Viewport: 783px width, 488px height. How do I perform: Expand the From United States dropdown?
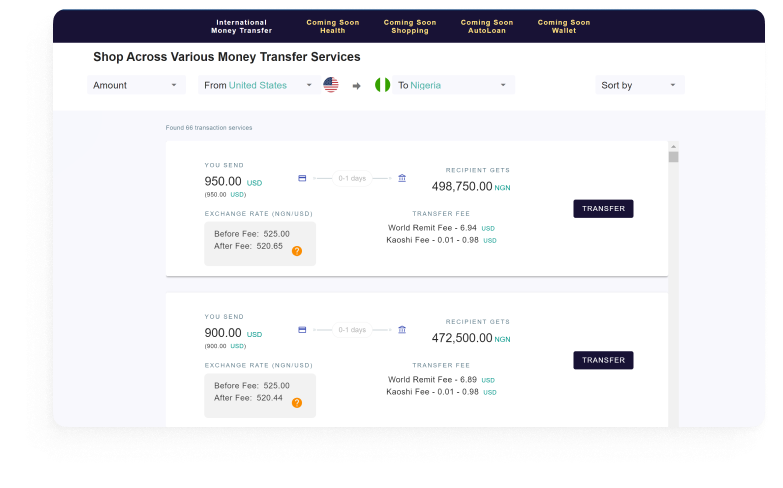pos(258,85)
